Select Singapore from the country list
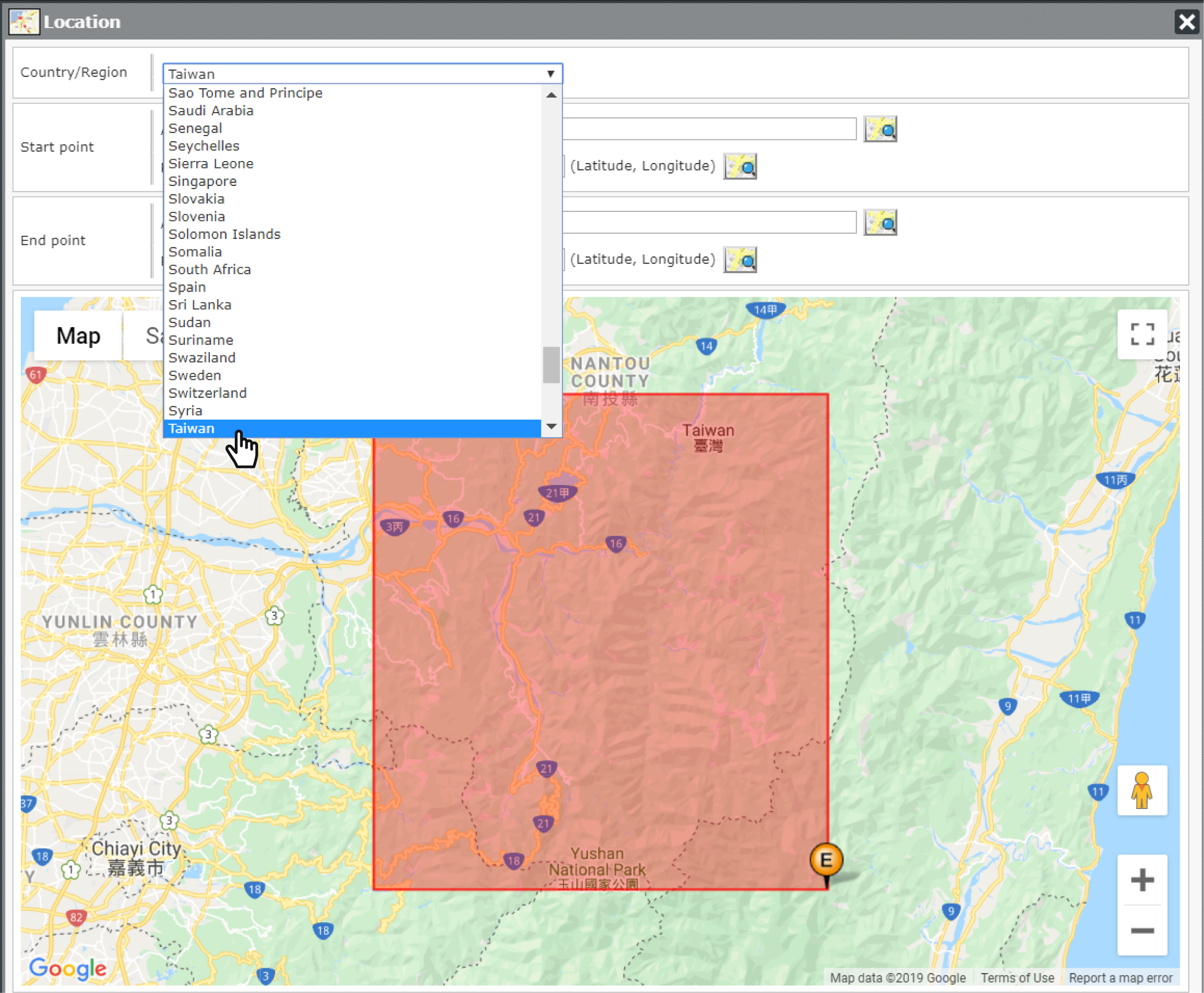The height and width of the screenshot is (993, 1204). click(202, 181)
